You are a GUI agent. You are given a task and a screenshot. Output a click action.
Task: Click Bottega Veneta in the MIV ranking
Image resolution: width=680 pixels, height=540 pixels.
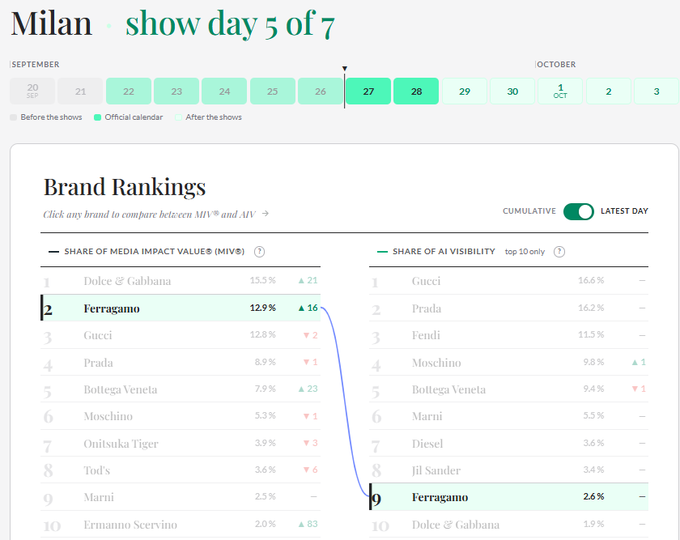(x=180, y=389)
